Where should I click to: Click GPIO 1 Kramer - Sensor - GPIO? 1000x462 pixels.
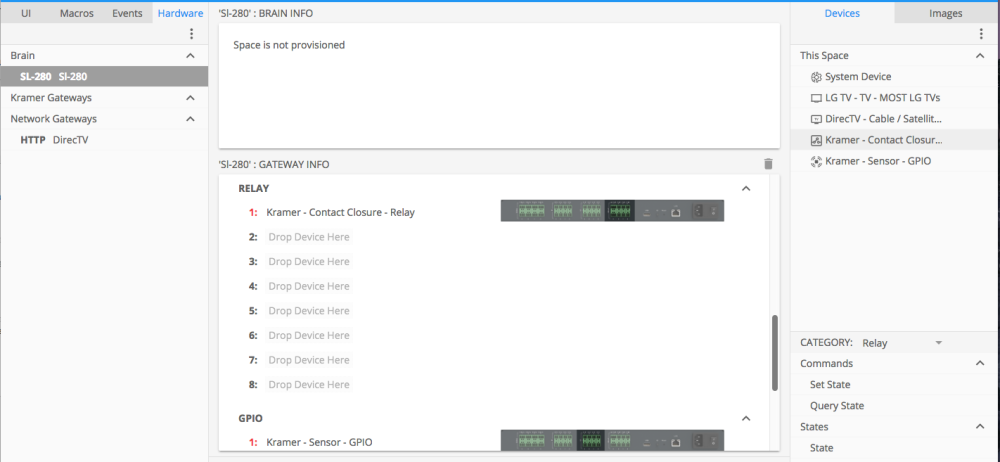pos(320,442)
